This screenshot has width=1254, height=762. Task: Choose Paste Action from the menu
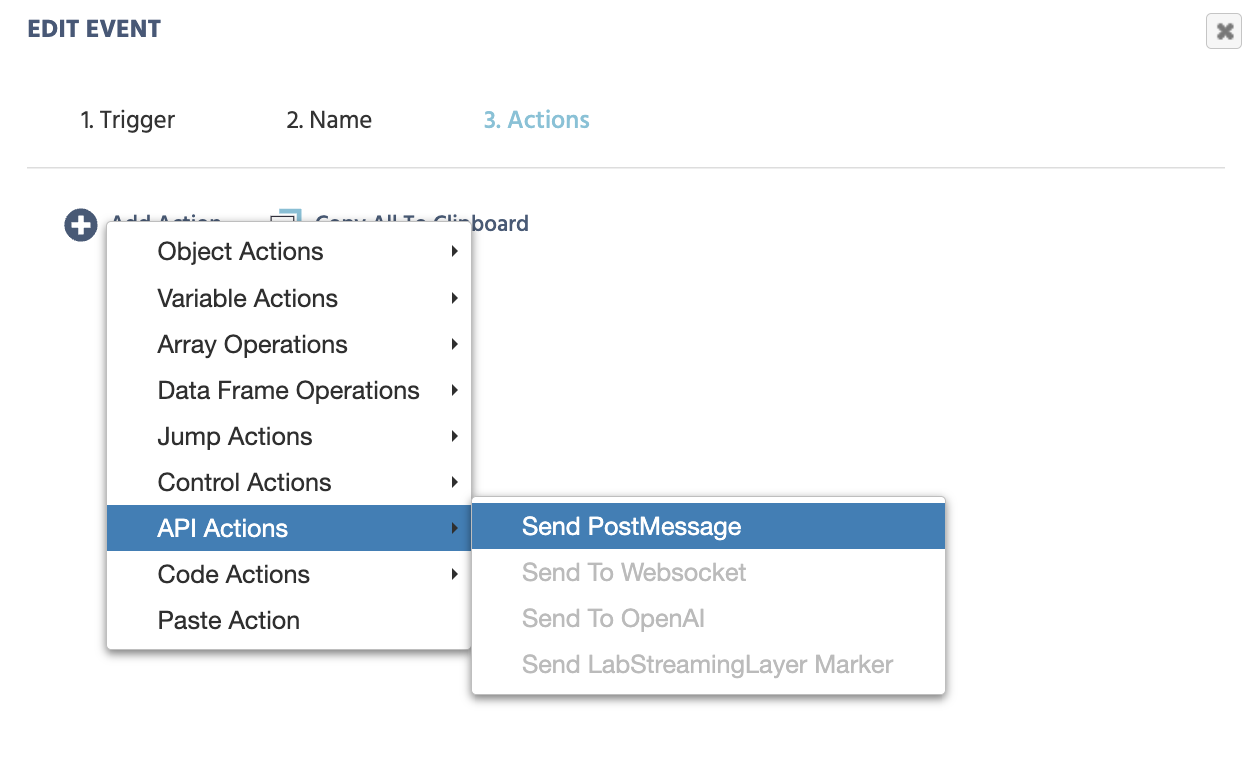click(x=289, y=620)
